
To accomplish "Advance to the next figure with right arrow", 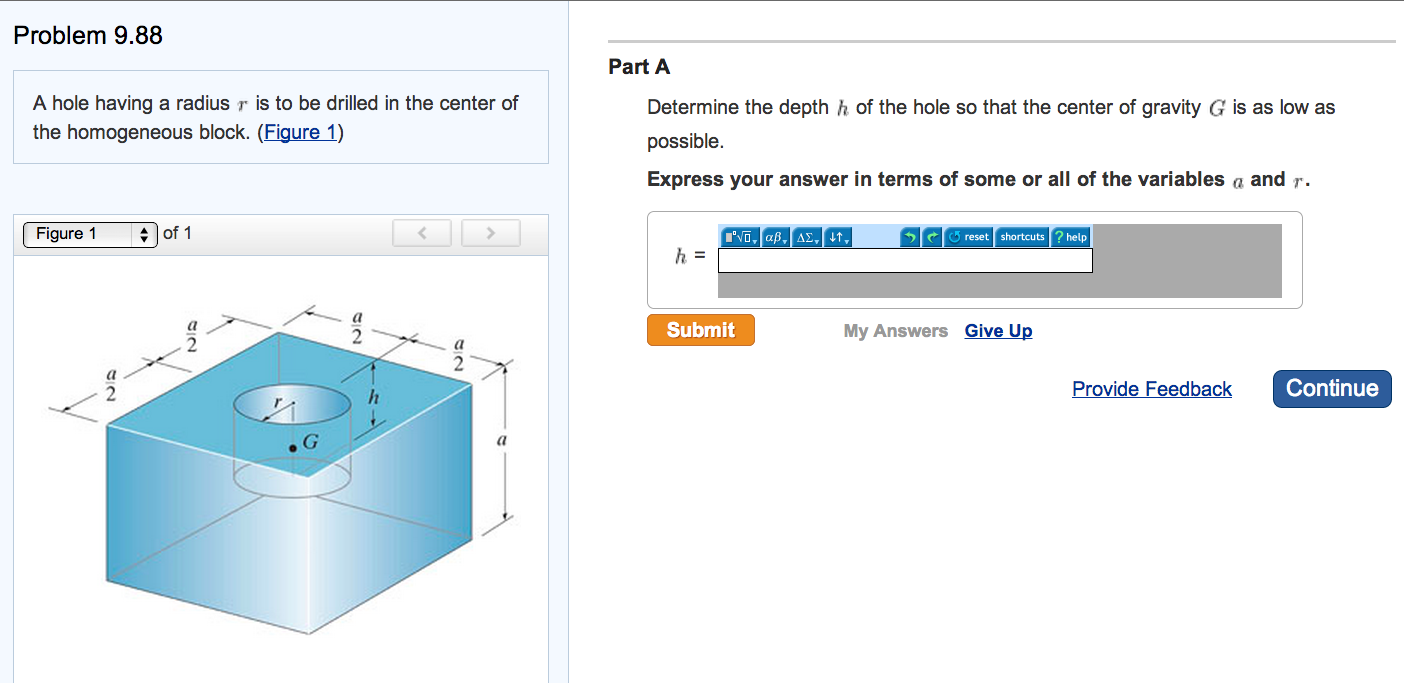I will tap(490, 232).
